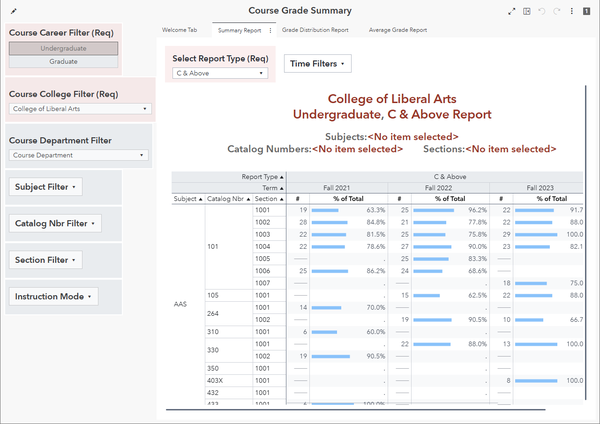Click the 96.2% Fall 2022 value
Screen dimensions: 600x424
478,210
